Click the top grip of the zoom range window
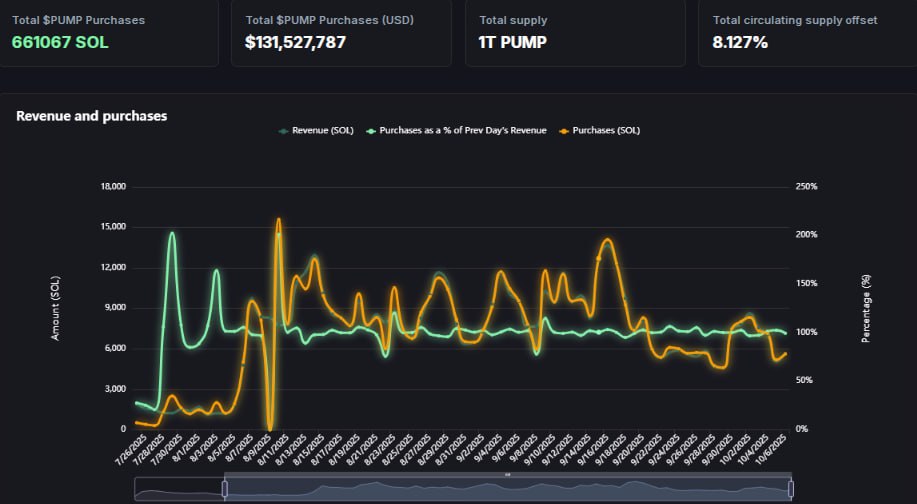The width and height of the screenshot is (917, 504). coord(508,476)
